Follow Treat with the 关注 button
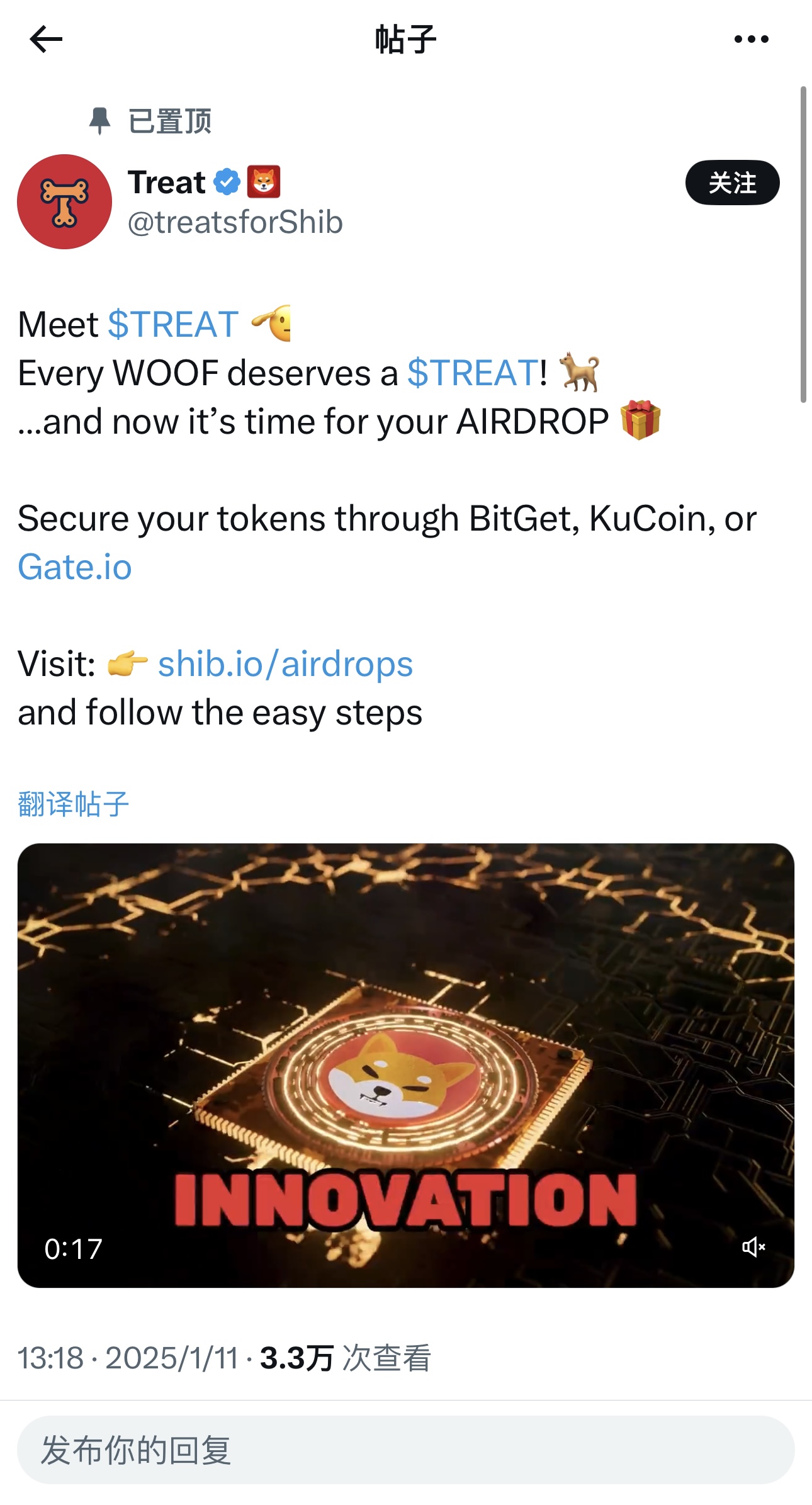Viewport: 812px width, 1505px height. click(x=732, y=183)
